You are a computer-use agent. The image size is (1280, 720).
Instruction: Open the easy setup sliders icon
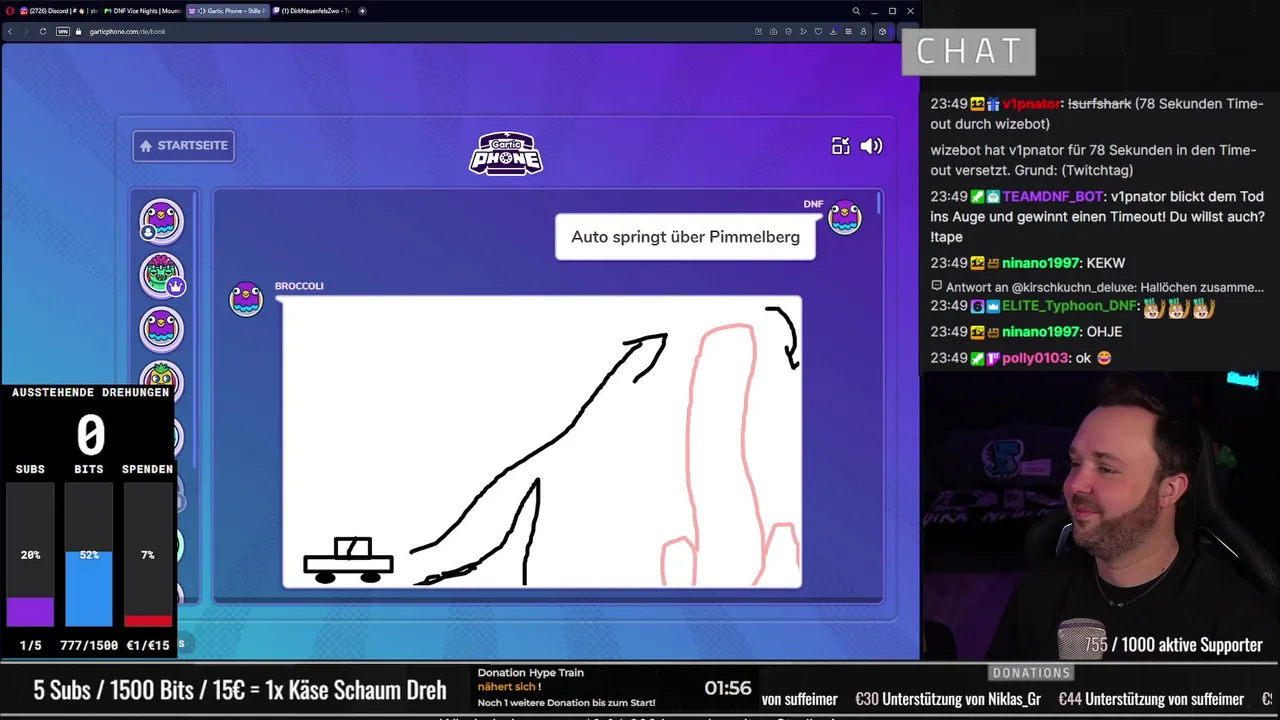pos(849,31)
